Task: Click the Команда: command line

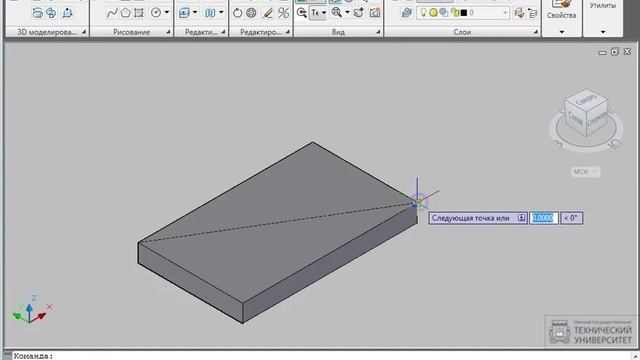Action: pyautogui.click(x=322, y=356)
